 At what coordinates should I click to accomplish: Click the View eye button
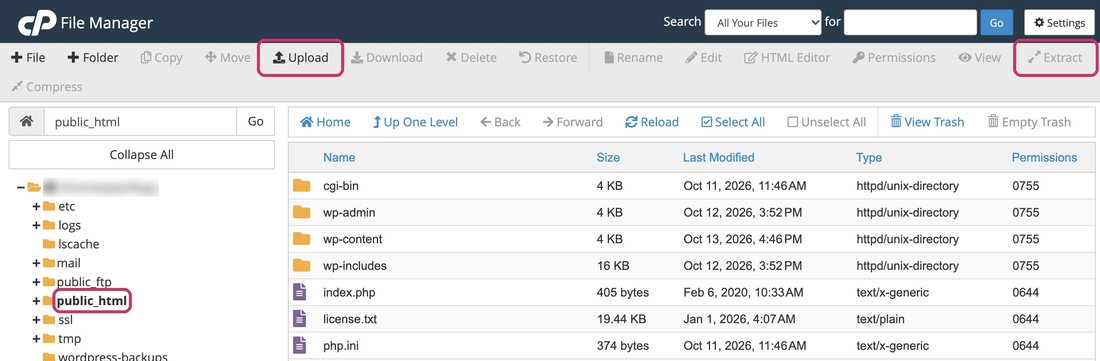(x=979, y=57)
